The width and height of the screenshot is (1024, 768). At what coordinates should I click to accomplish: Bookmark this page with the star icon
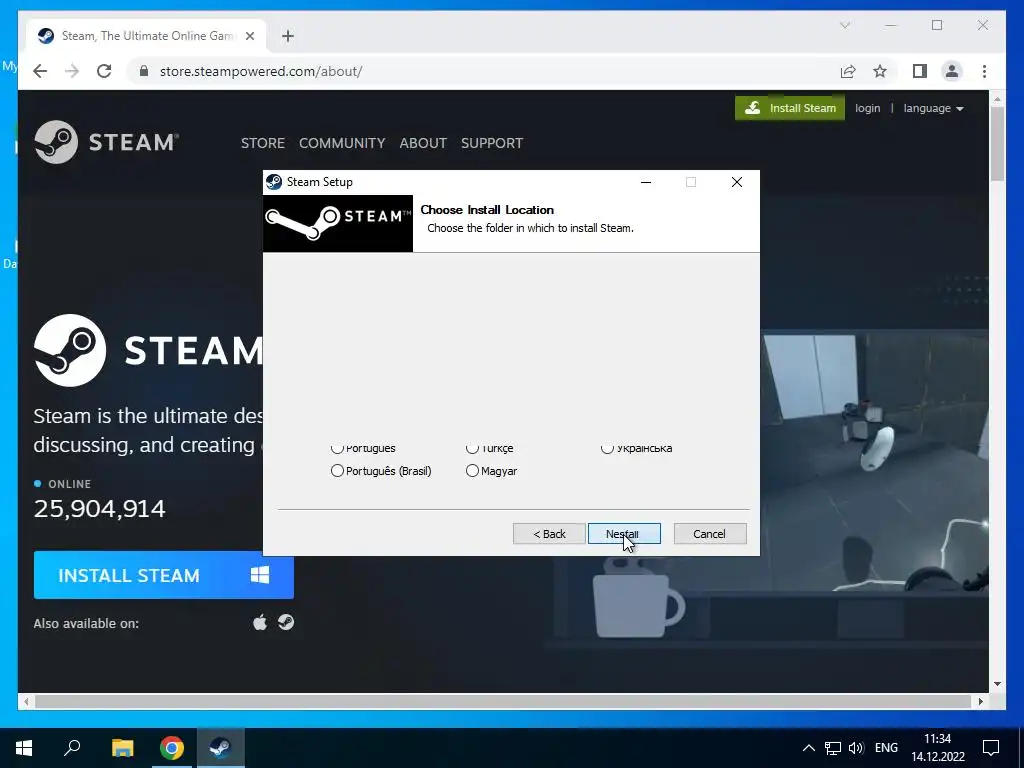point(880,71)
